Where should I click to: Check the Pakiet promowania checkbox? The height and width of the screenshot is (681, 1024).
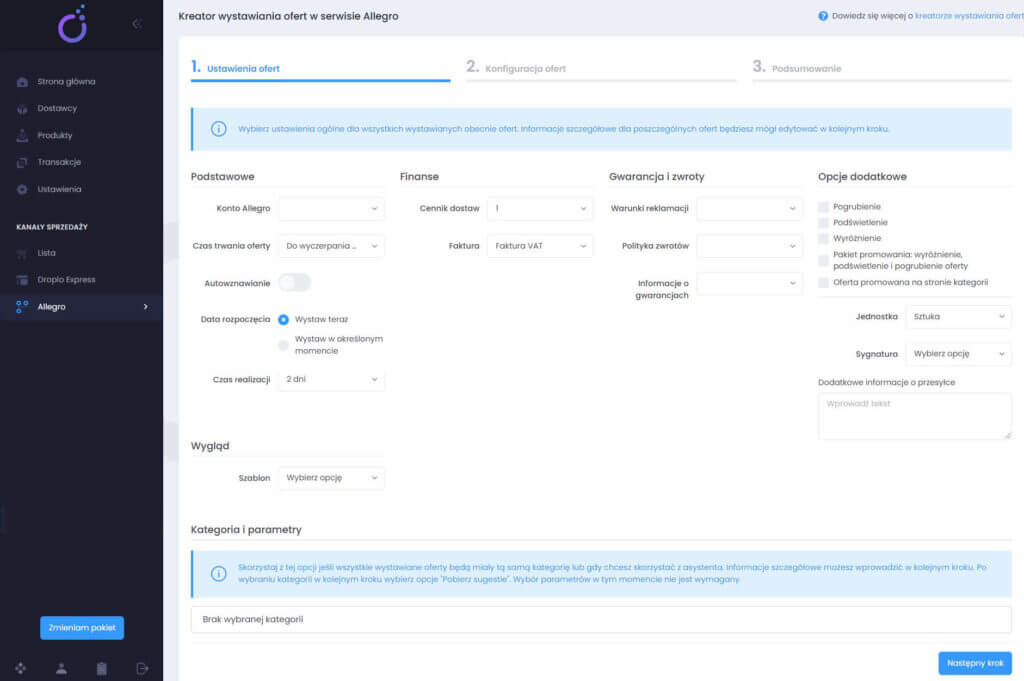tap(824, 261)
